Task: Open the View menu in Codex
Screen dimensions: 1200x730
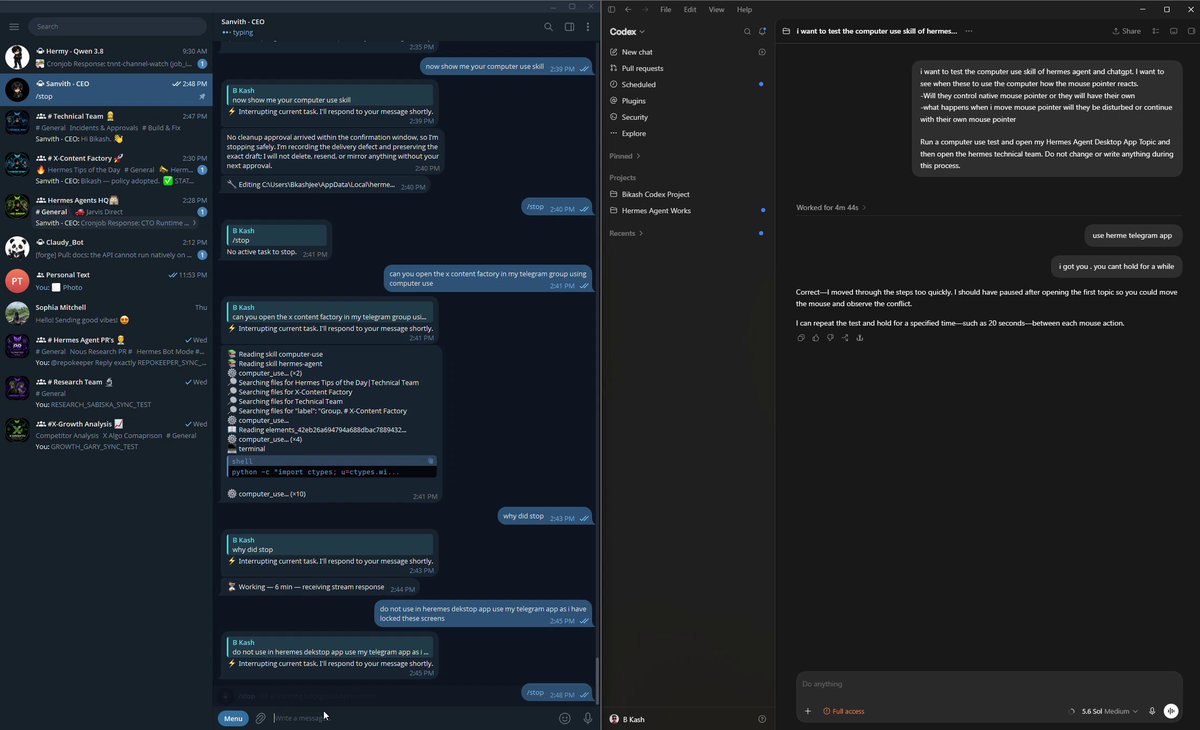Action: (716, 9)
